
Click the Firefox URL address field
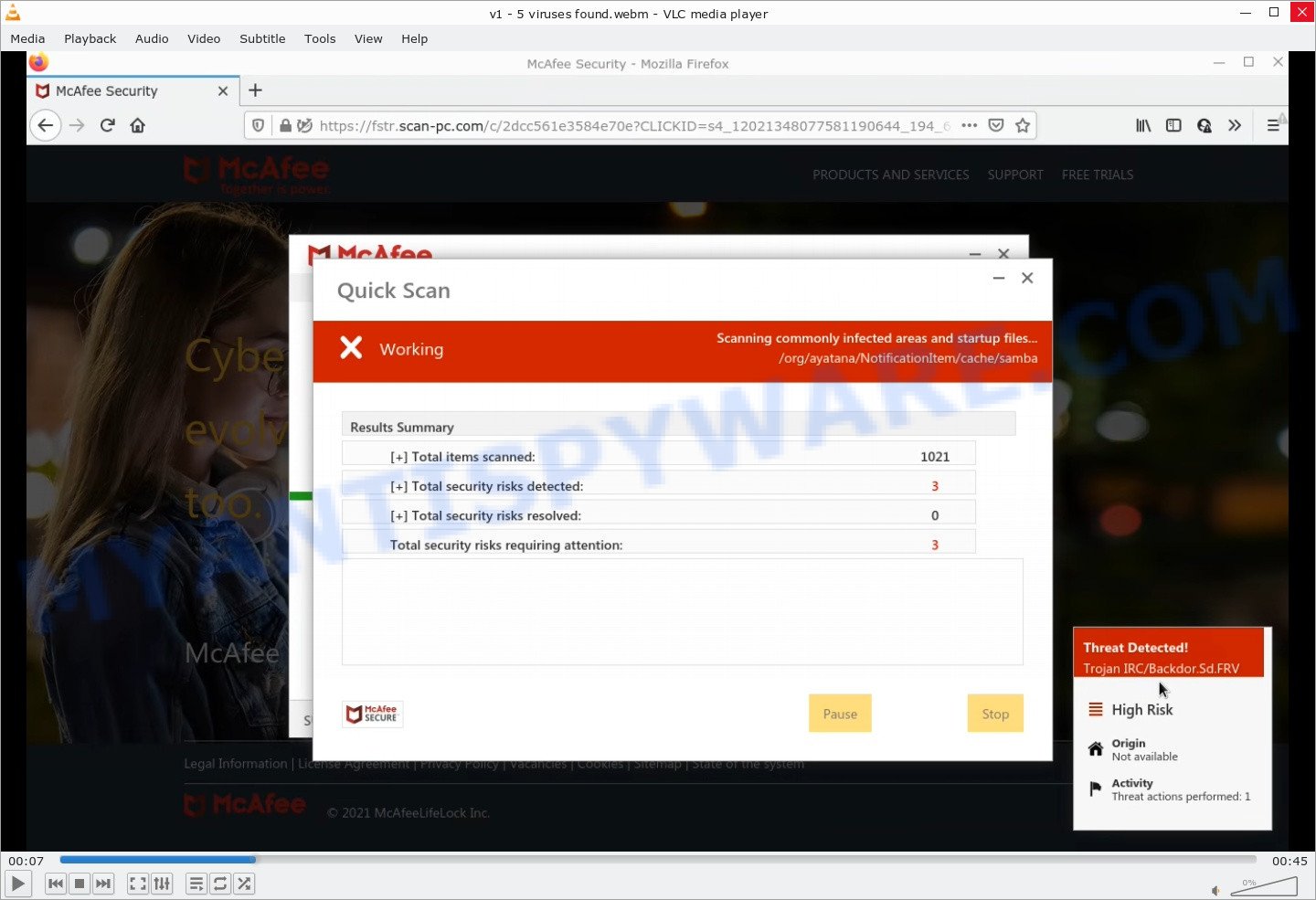click(635, 126)
